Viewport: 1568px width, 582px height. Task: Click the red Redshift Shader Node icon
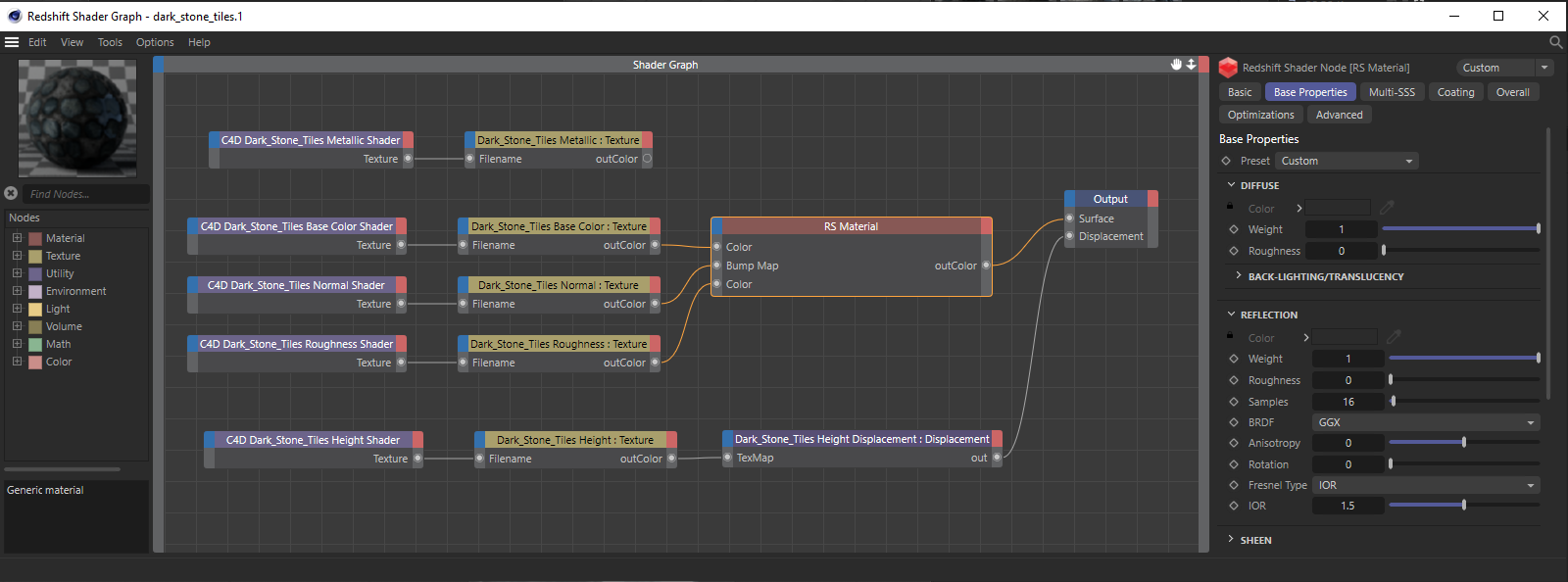pos(1228,68)
